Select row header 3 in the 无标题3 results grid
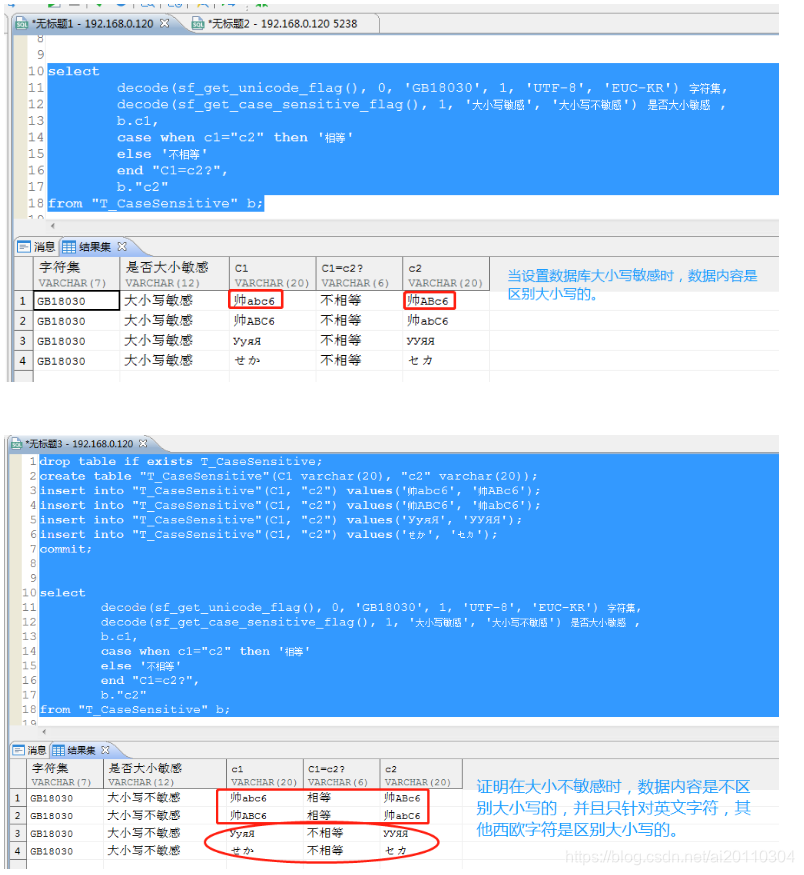This screenshot has height=875, width=804. point(18,834)
